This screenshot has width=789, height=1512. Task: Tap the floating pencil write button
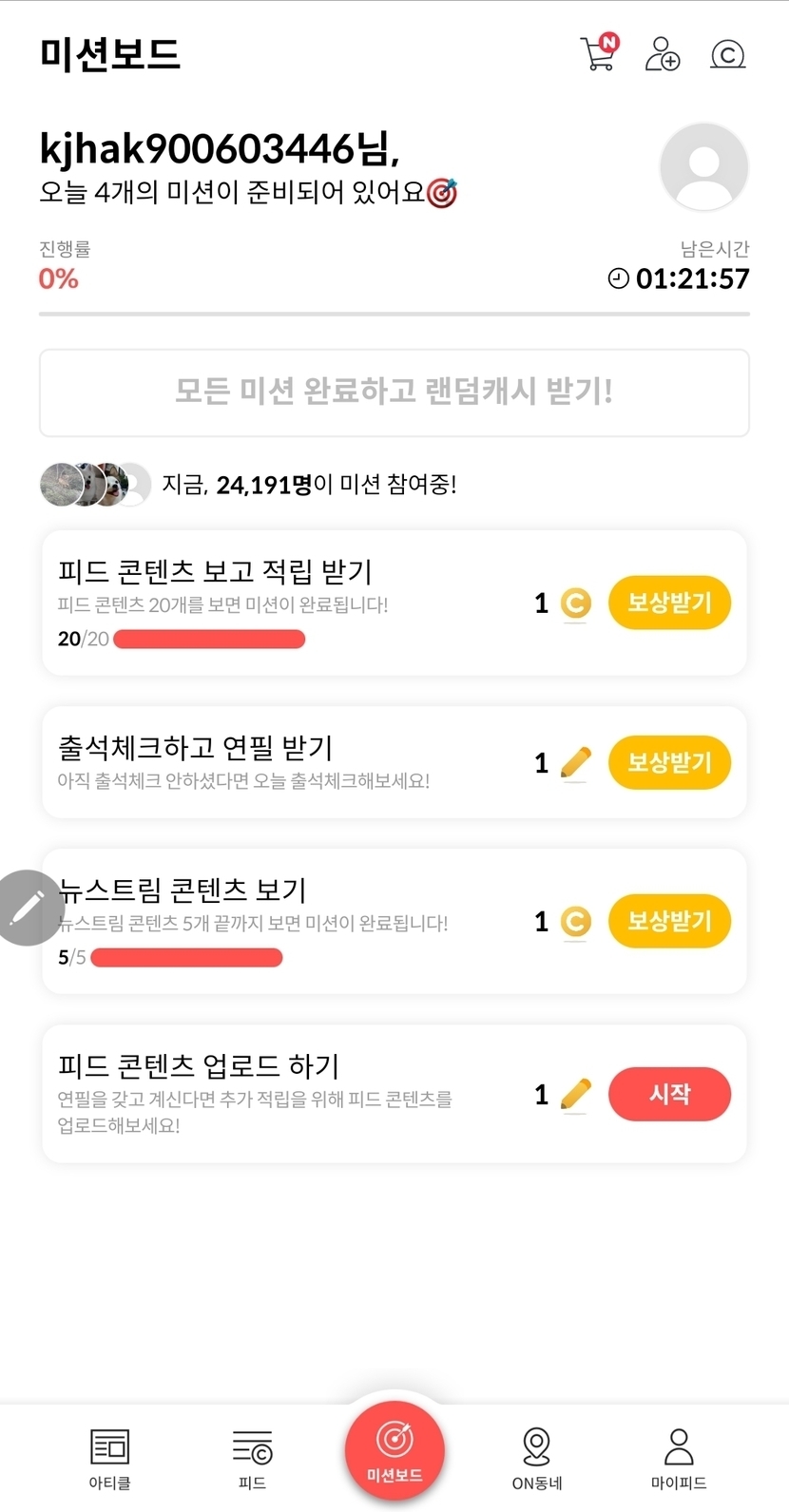click(x=28, y=908)
